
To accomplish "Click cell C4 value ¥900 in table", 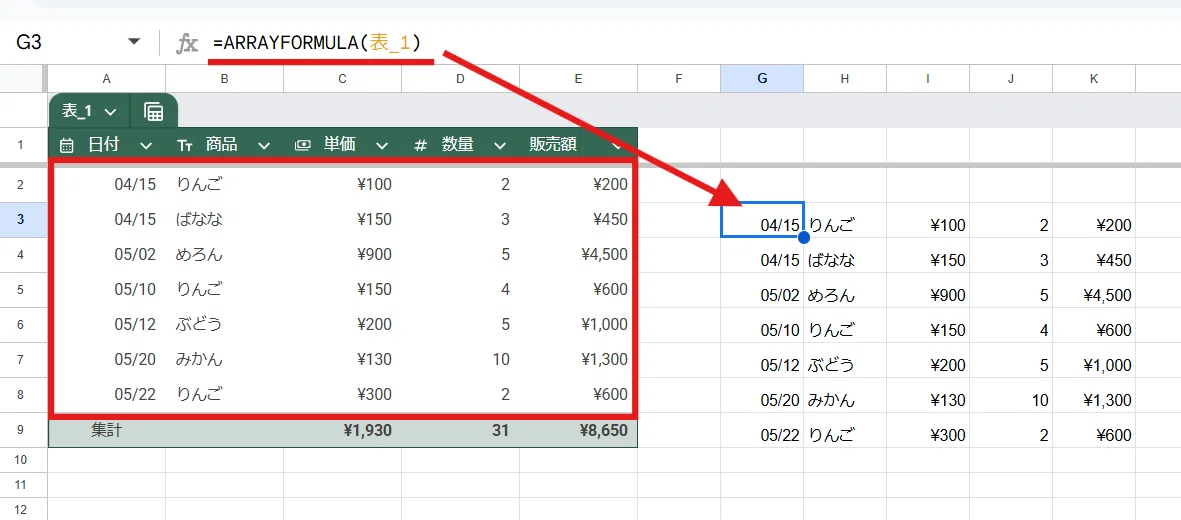I will (343, 254).
